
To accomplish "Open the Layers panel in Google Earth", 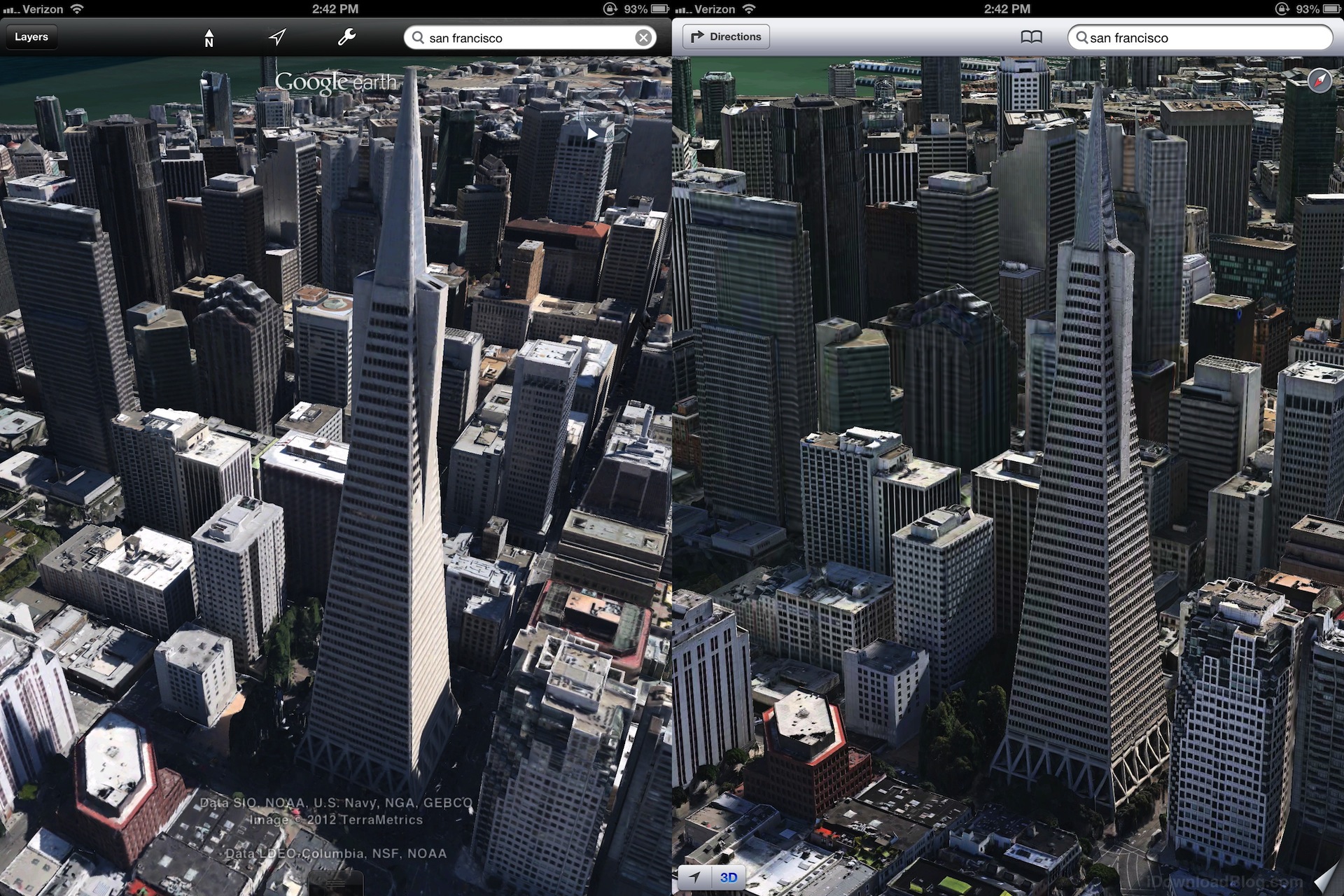I will tap(31, 37).
